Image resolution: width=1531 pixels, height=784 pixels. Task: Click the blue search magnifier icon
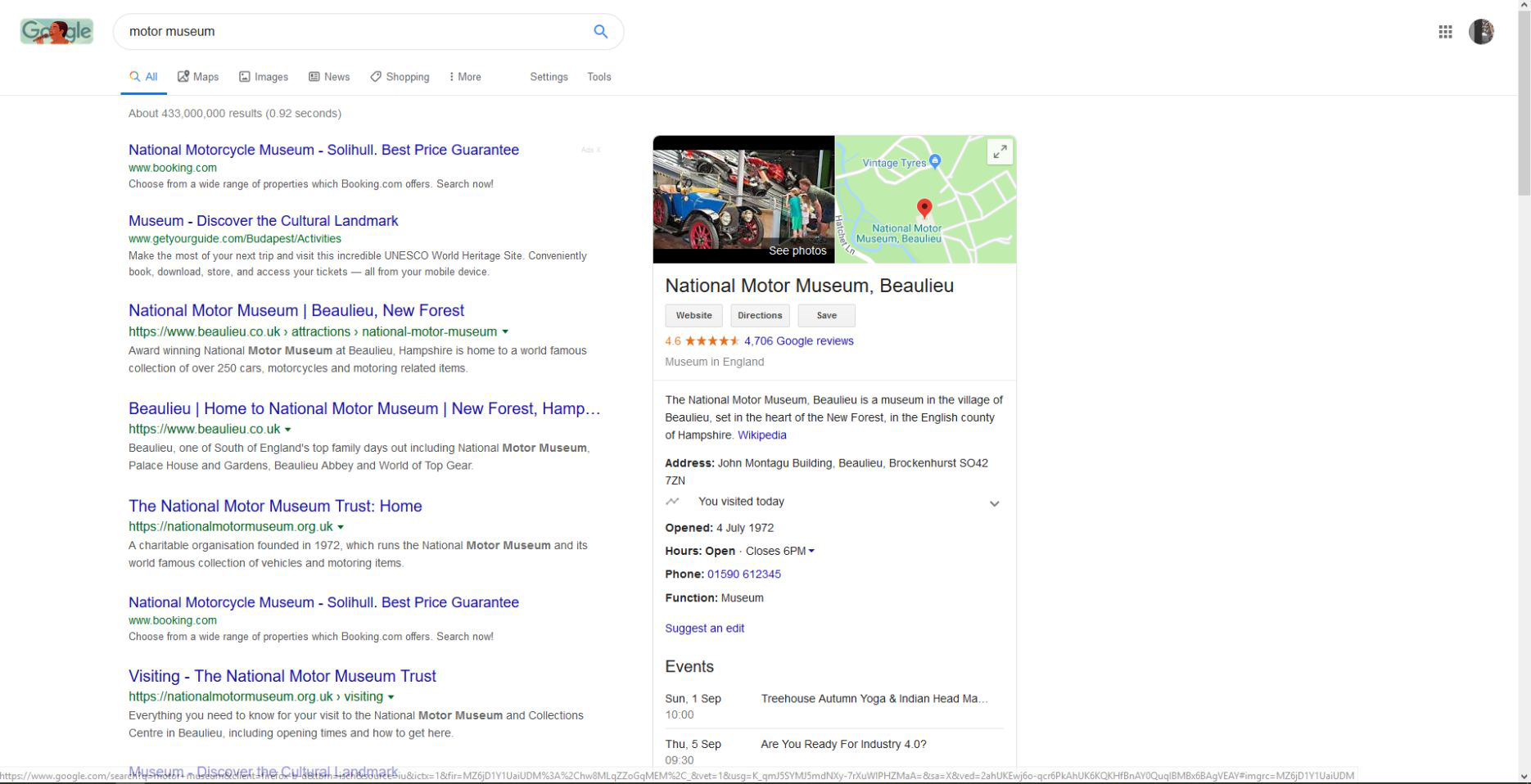tap(600, 31)
